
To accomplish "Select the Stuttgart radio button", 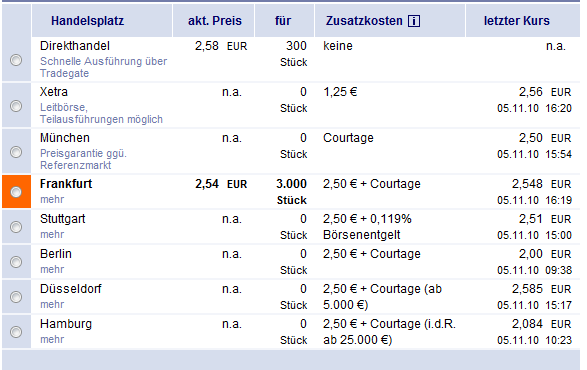I will 16,227.
